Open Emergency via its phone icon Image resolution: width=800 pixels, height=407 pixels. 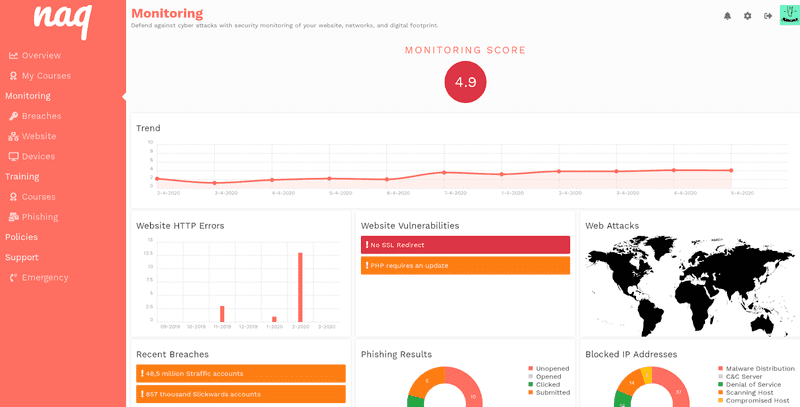[13, 277]
